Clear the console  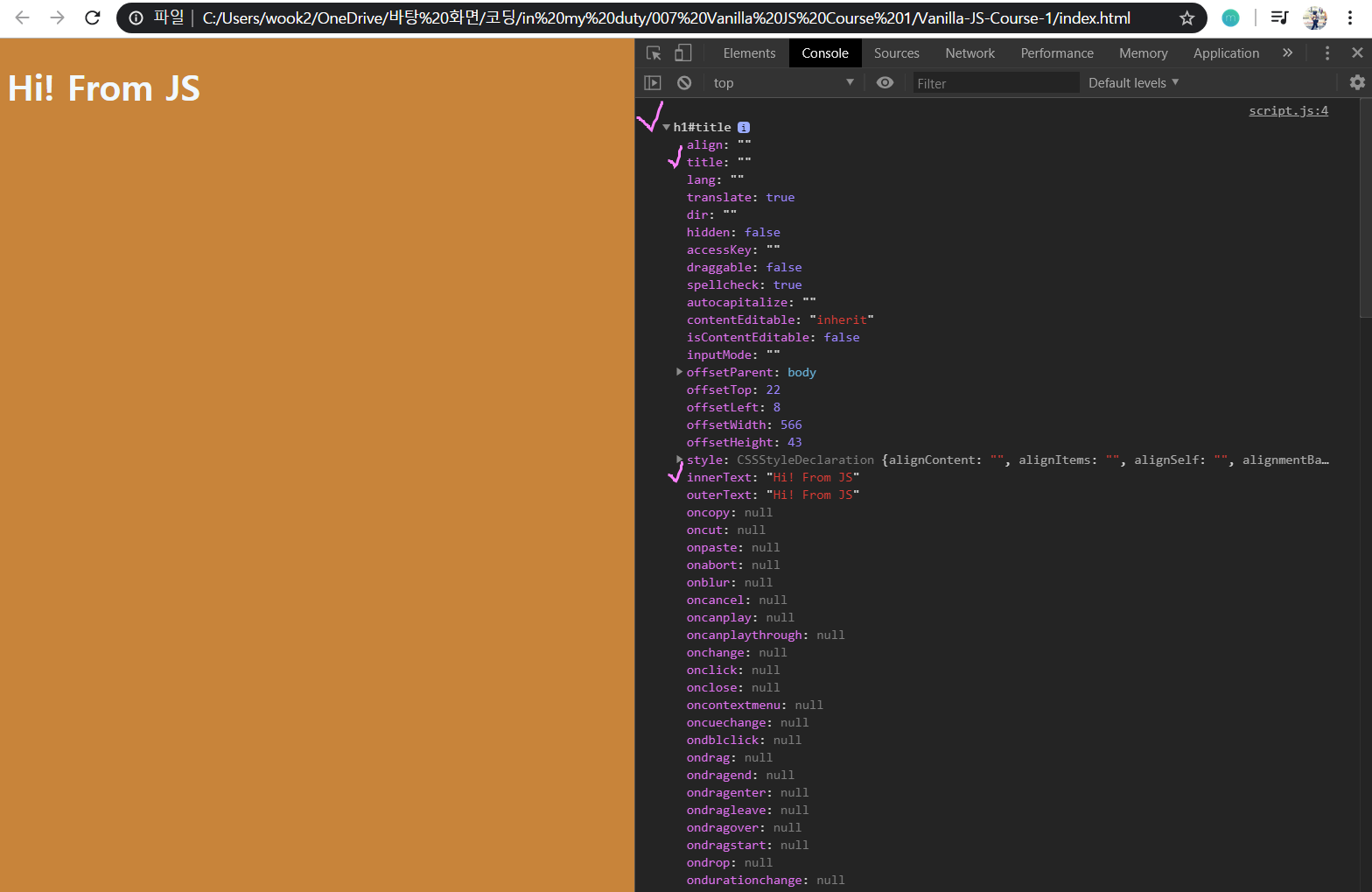684,82
